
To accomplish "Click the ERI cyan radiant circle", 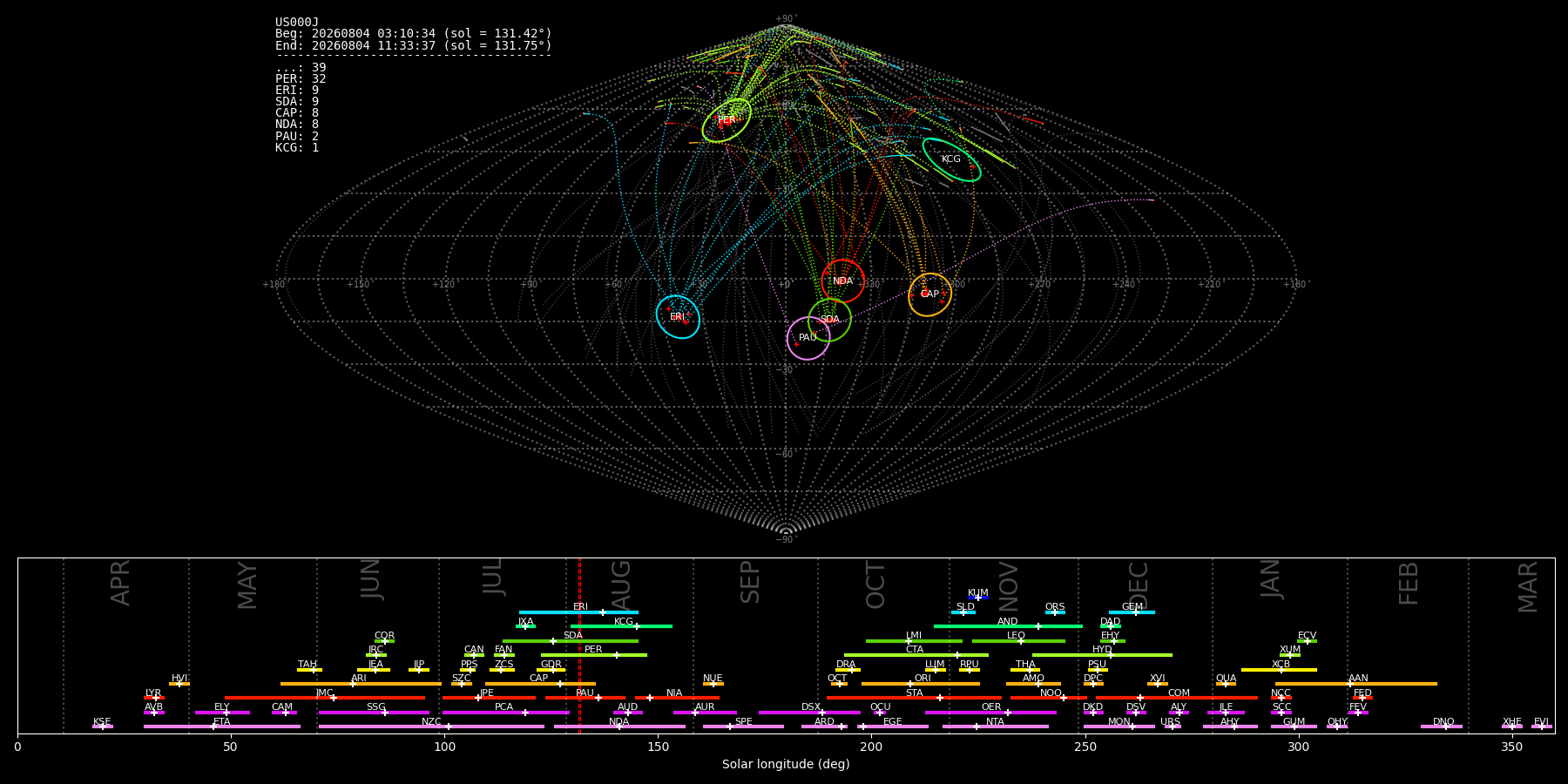I will click(678, 317).
